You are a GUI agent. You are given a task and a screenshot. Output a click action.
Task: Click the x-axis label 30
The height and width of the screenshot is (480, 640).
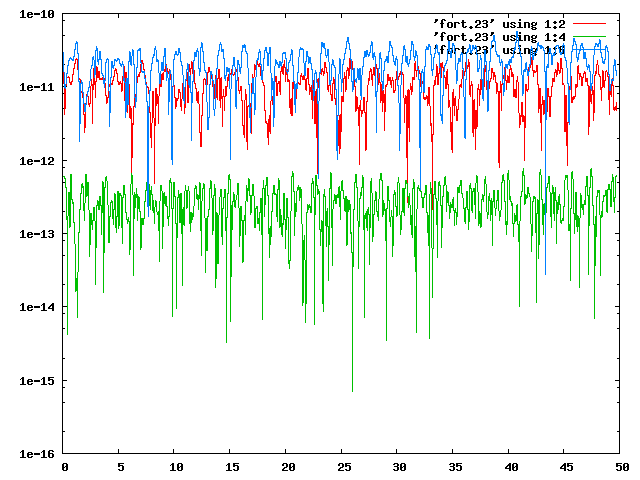click(x=400, y=467)
